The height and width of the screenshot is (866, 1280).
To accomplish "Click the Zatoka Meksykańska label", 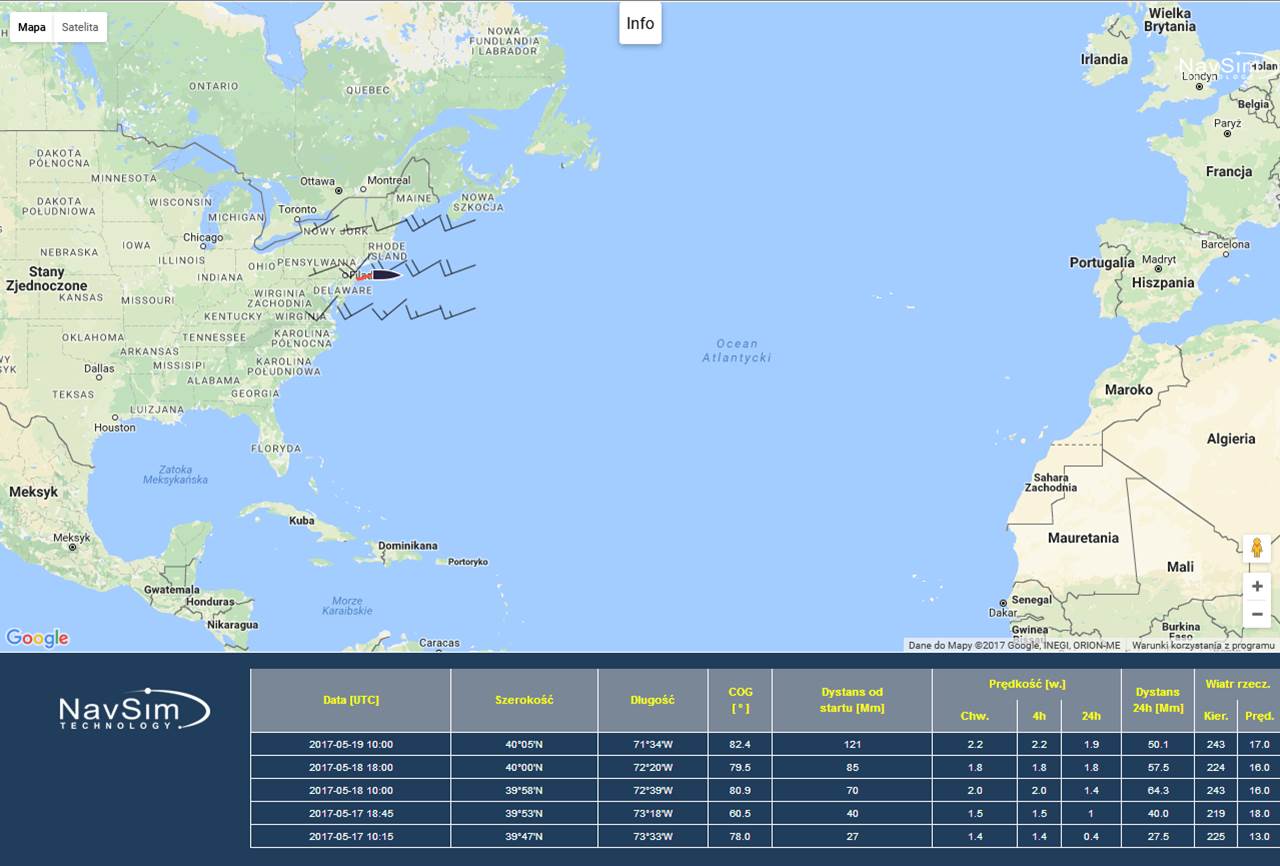I will tap(175, 474).
